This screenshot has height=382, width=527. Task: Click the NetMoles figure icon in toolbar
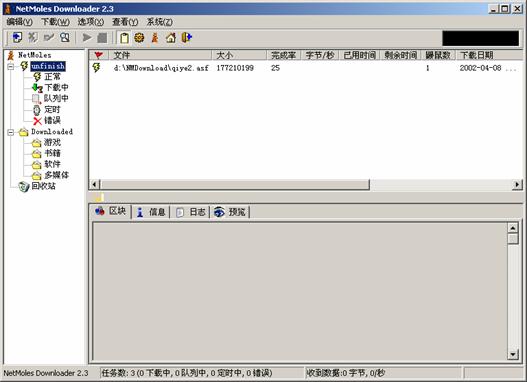click(x=155, y=38)
